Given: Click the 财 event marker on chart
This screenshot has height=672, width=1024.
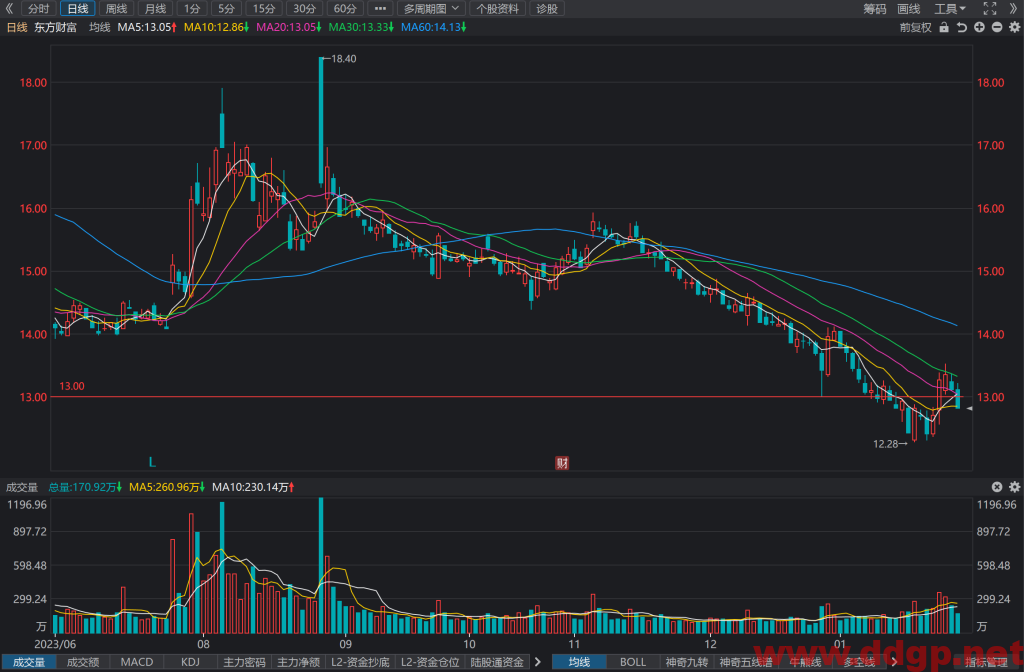Looking at the screenshot, I should [x=562, y=463].
